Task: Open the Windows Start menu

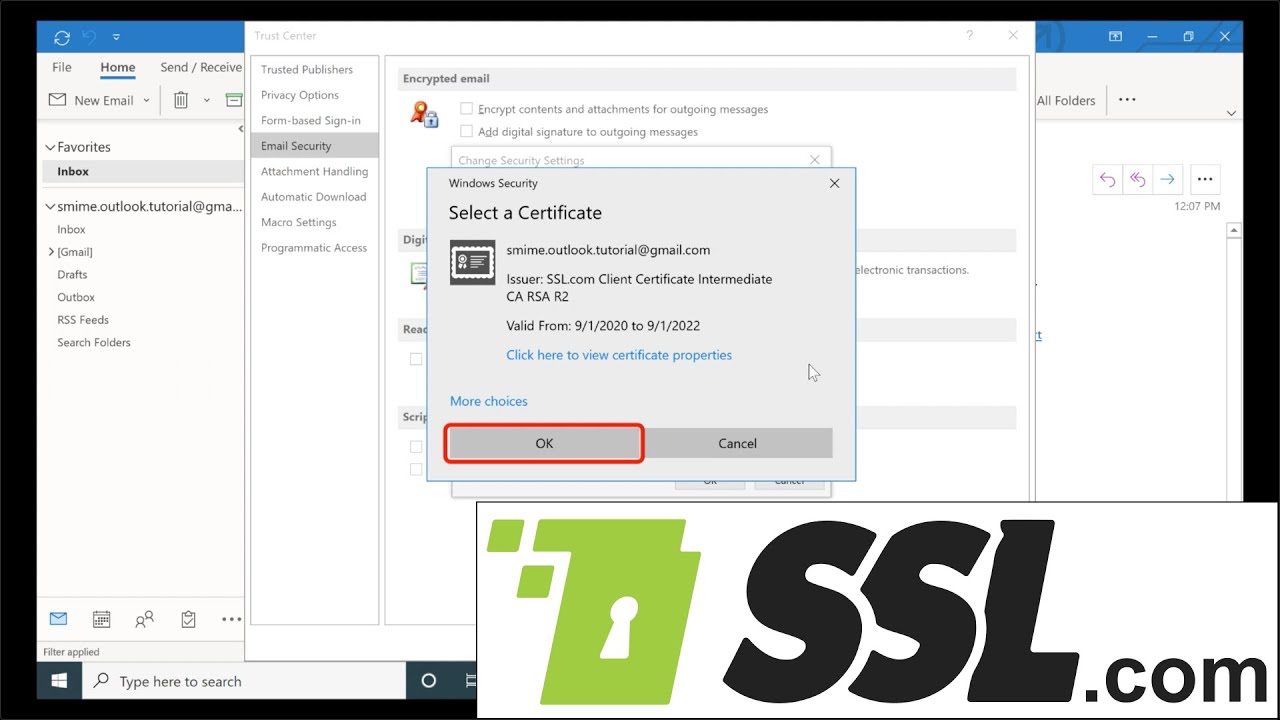Action: point(59,681)
